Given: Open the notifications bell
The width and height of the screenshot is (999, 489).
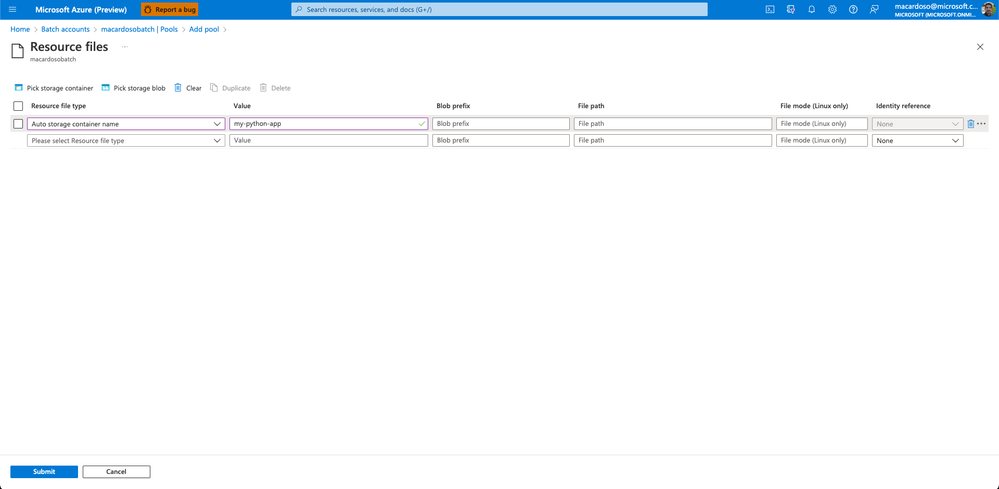Looking at the screenshot, I should [812, 10].
